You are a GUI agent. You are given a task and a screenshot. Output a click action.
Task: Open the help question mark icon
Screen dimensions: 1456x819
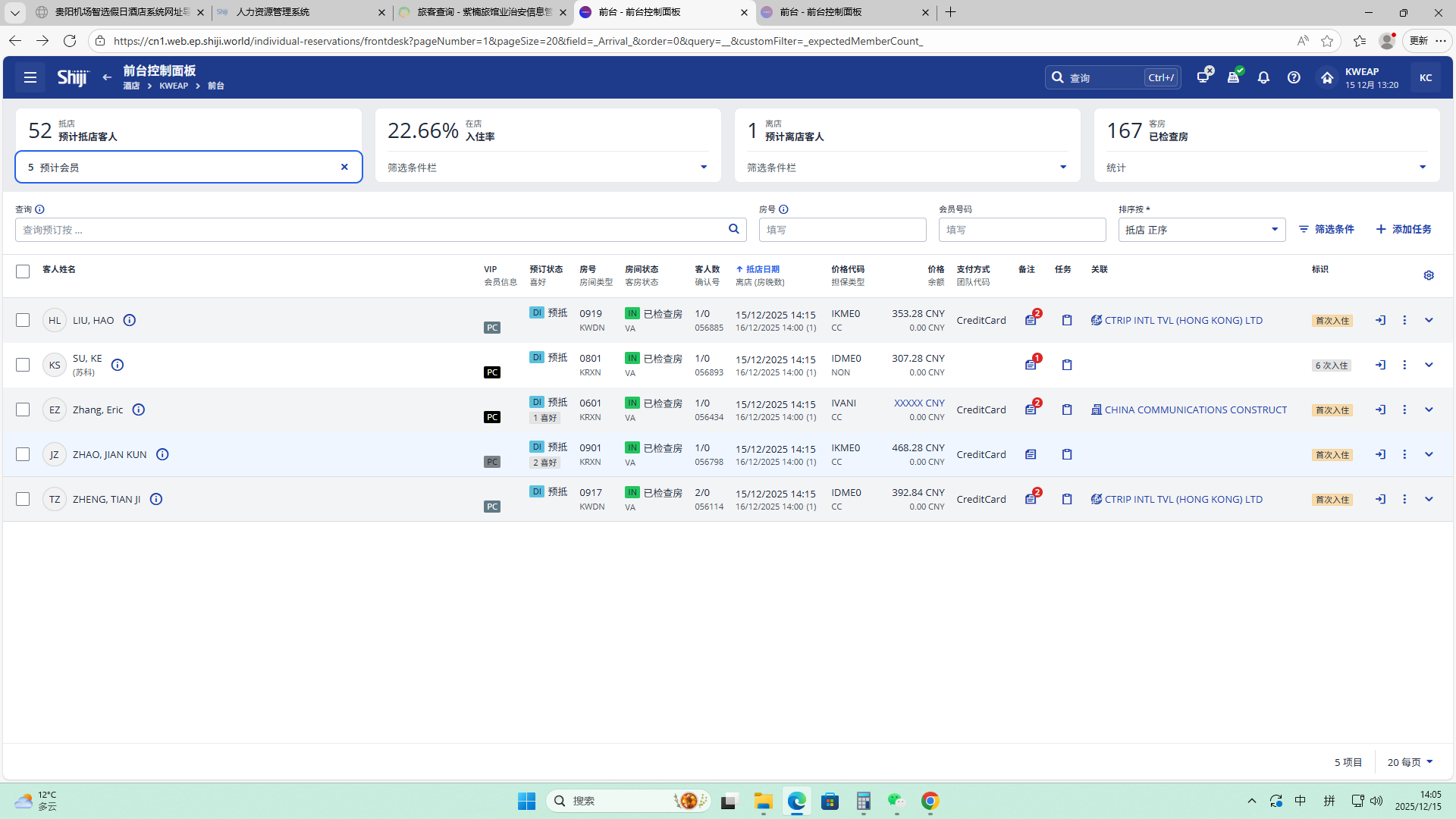tap(1294, 77)
